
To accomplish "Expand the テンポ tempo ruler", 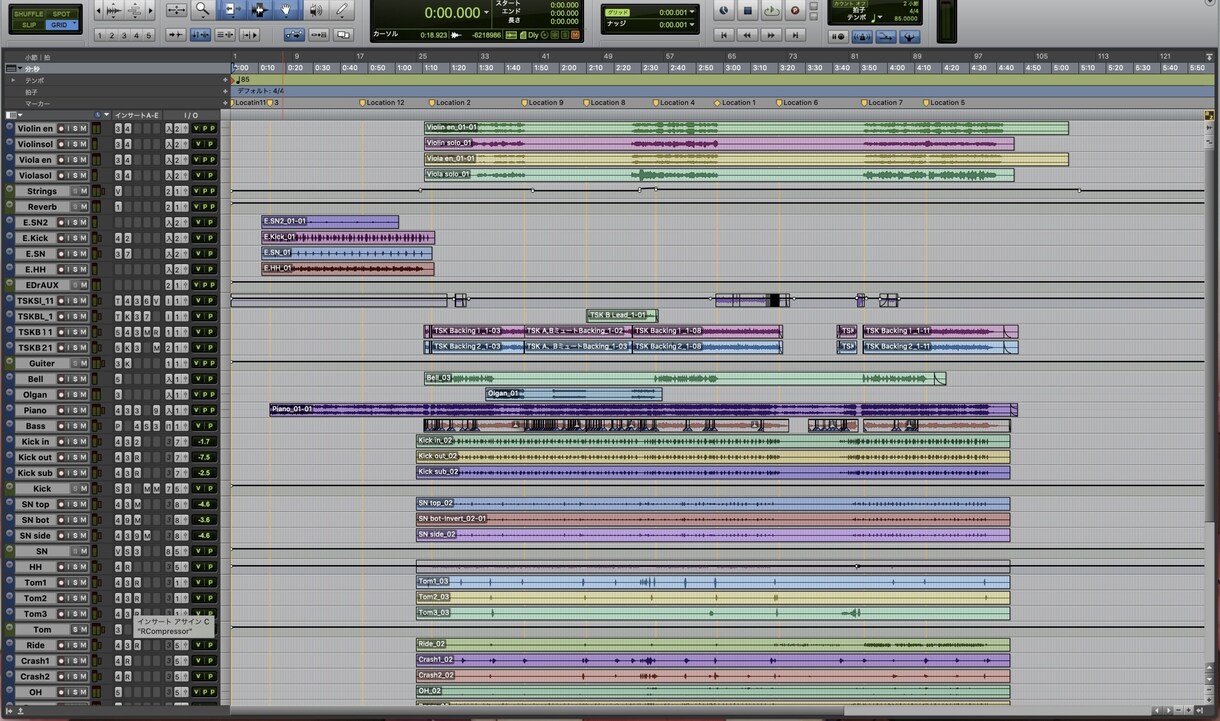I will click(12, 80).
